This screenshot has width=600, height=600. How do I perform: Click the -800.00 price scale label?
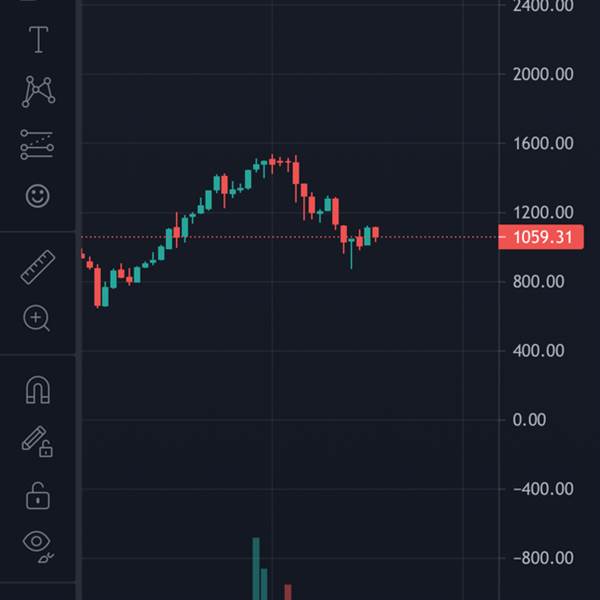pyautogui.click(x=543, y=558)
